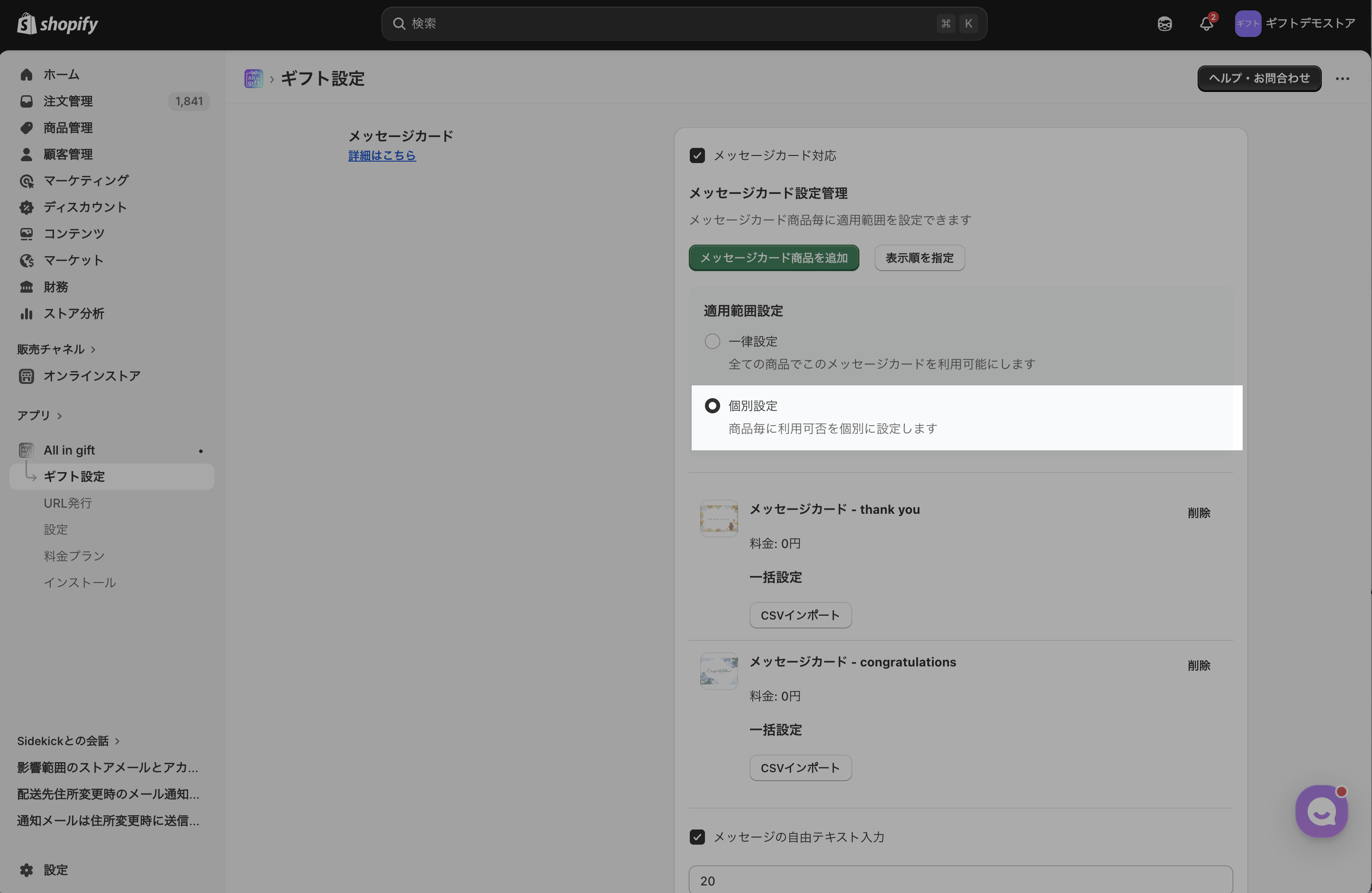Viewport: 1372px width, 893px height.
Task: Click the All in gift breadcrumb app icon
Action: (x=253, y=79)
